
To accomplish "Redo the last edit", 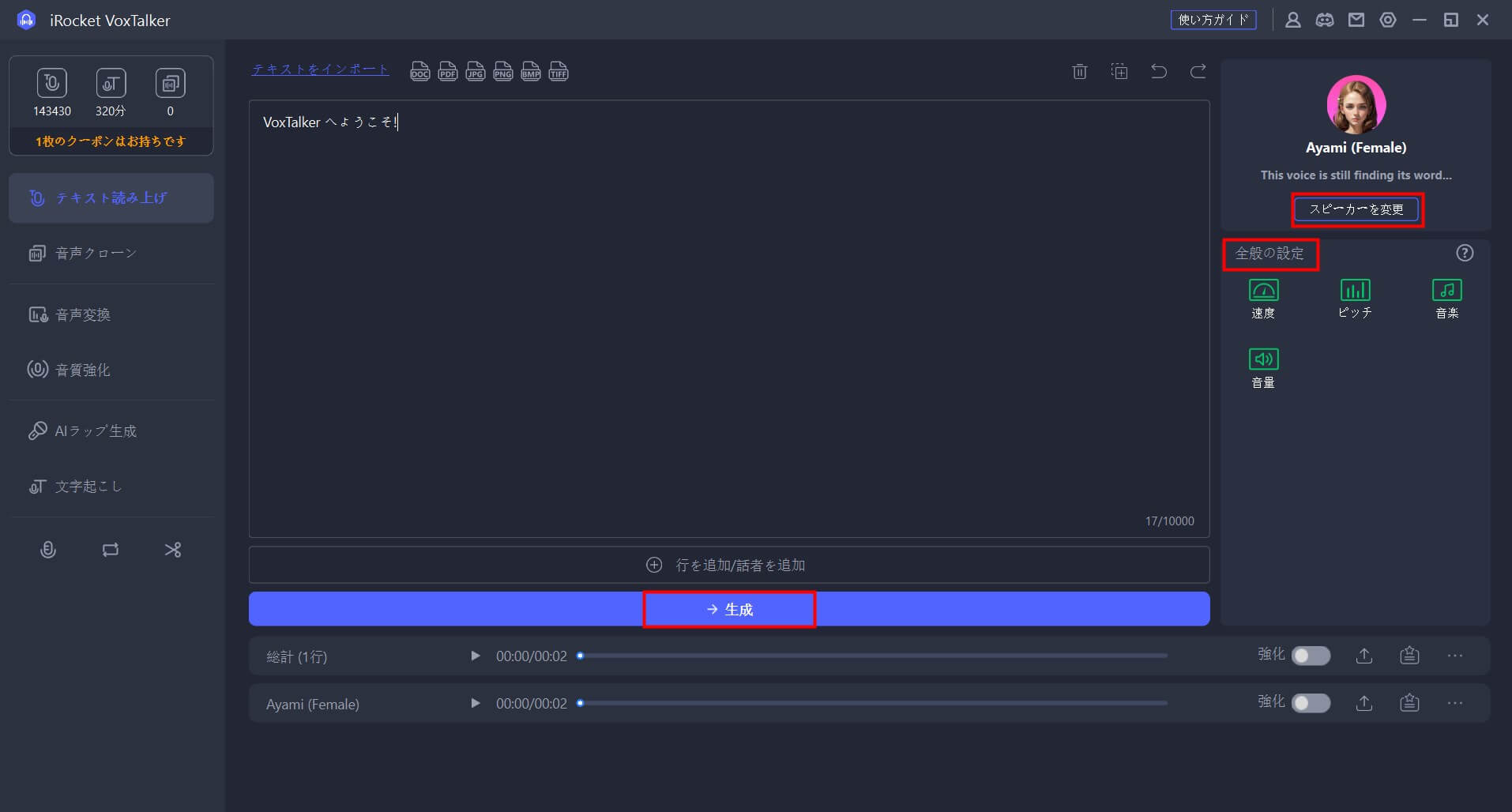I will (x=1198, y=72).
